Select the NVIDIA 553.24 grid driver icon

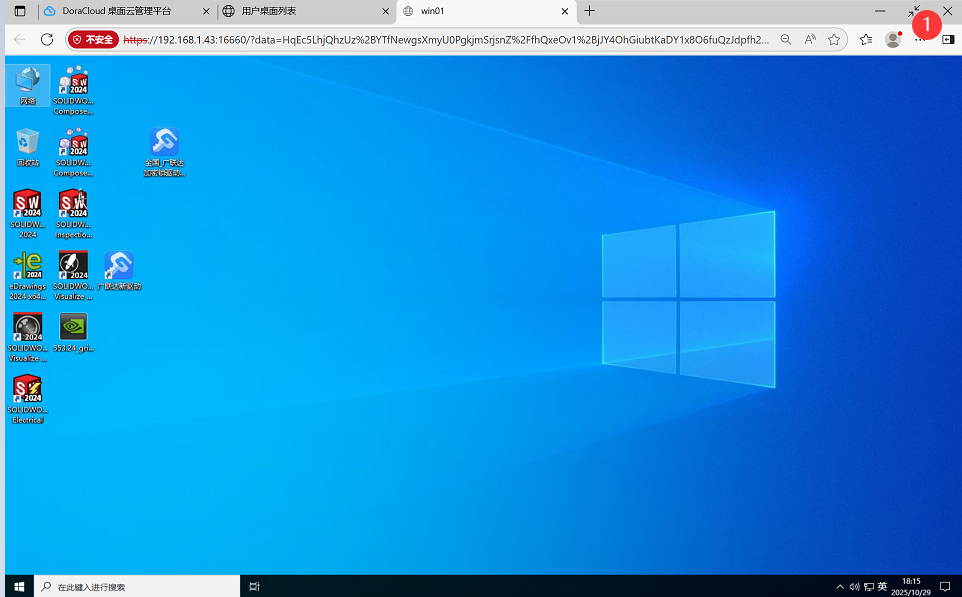coord(73,327)
